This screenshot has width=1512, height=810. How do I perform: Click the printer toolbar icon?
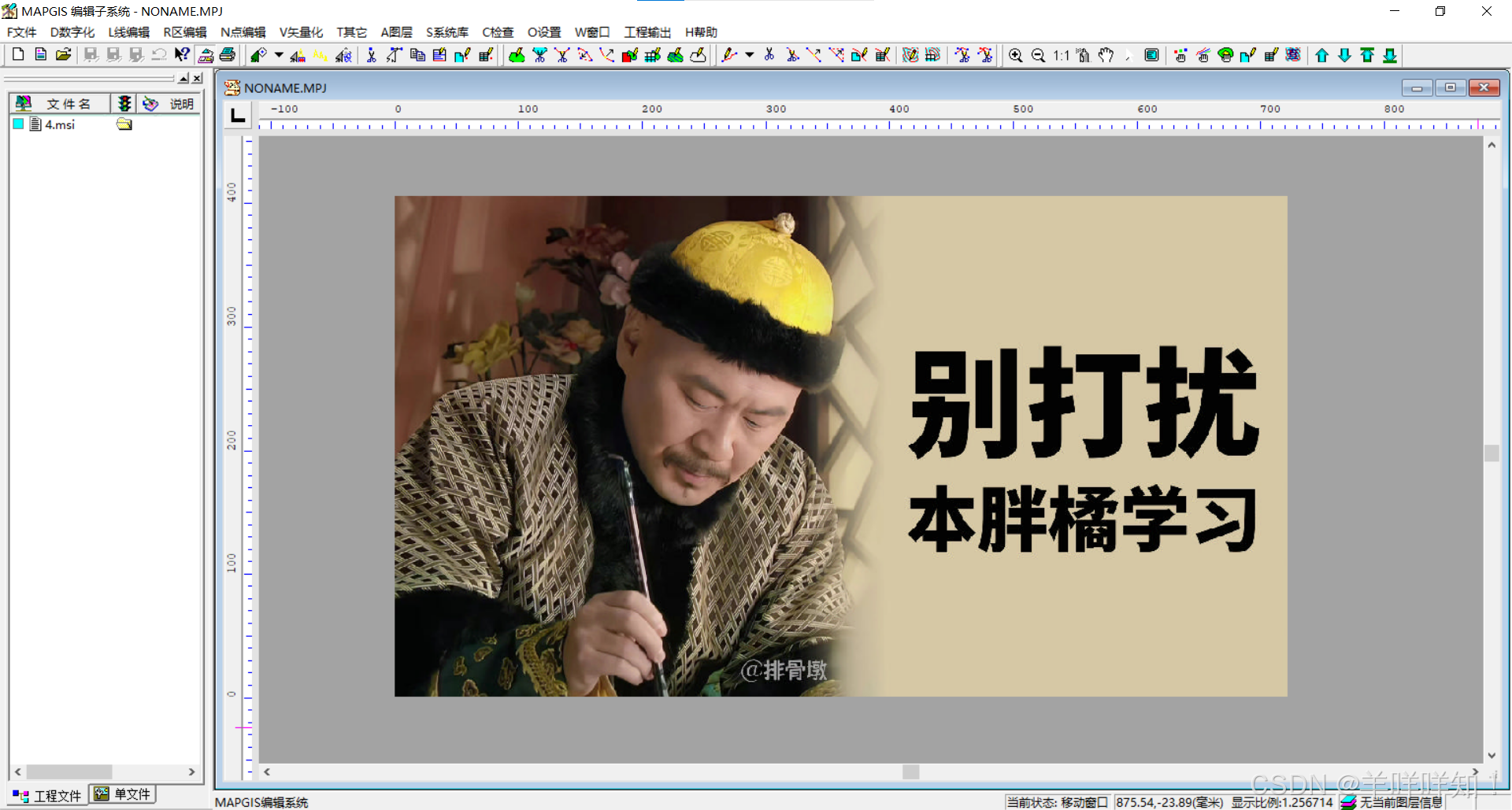pyautogui.click(x=228, y=54)
